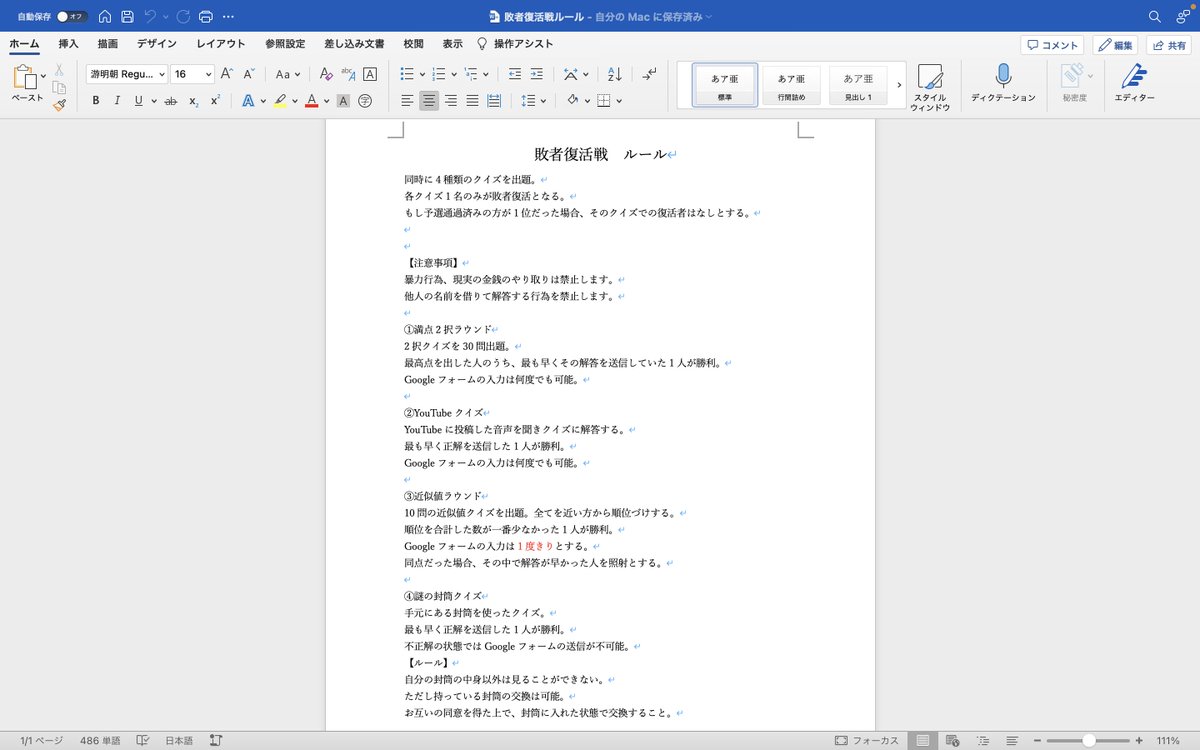Switch to Print Layout view in status bar
This screenshot has height=750, width=1200.
click(x=923, y=741)
